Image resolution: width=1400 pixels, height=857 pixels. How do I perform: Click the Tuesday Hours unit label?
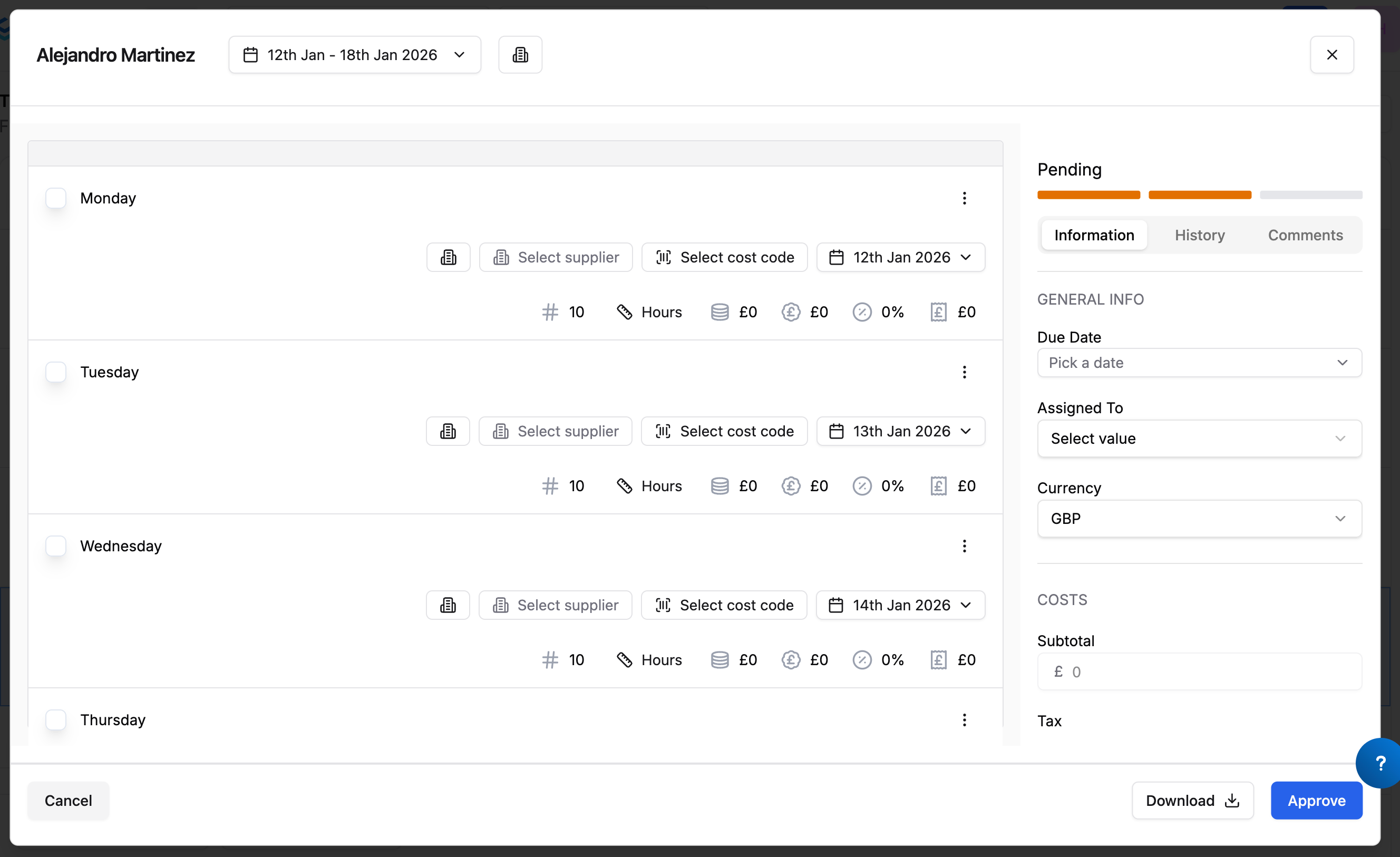tap(662, 486)
